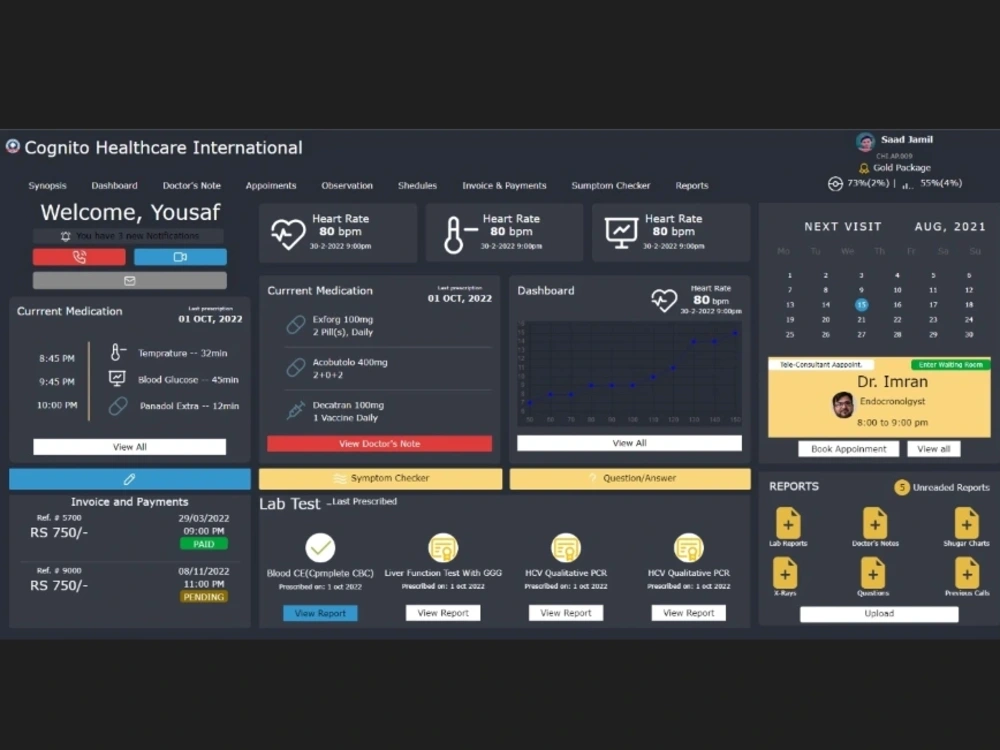Screen dimensions: 1000x750
Task: Click the monitor chart icon in top card
Action: pos(621,233)
